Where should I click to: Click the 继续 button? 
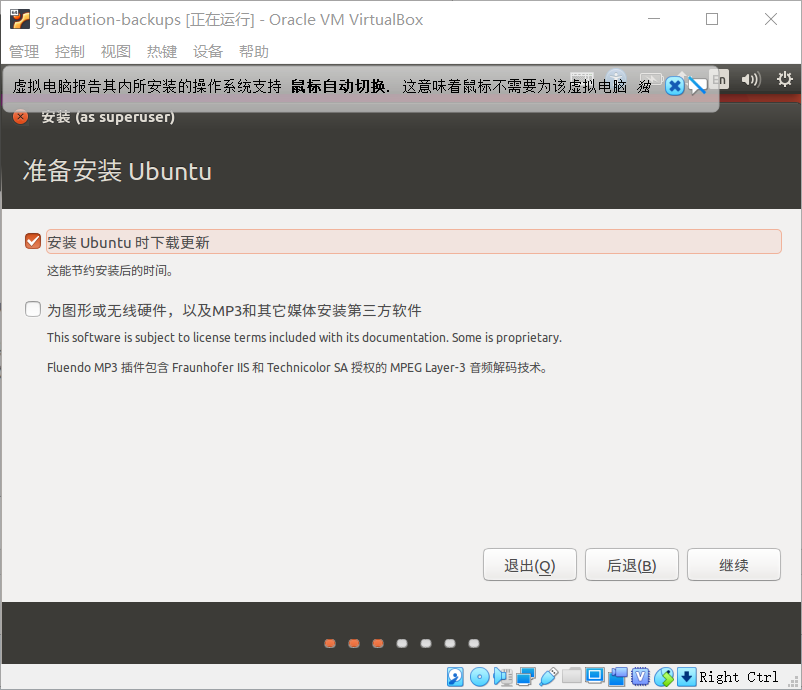click(x=733, y=565)
